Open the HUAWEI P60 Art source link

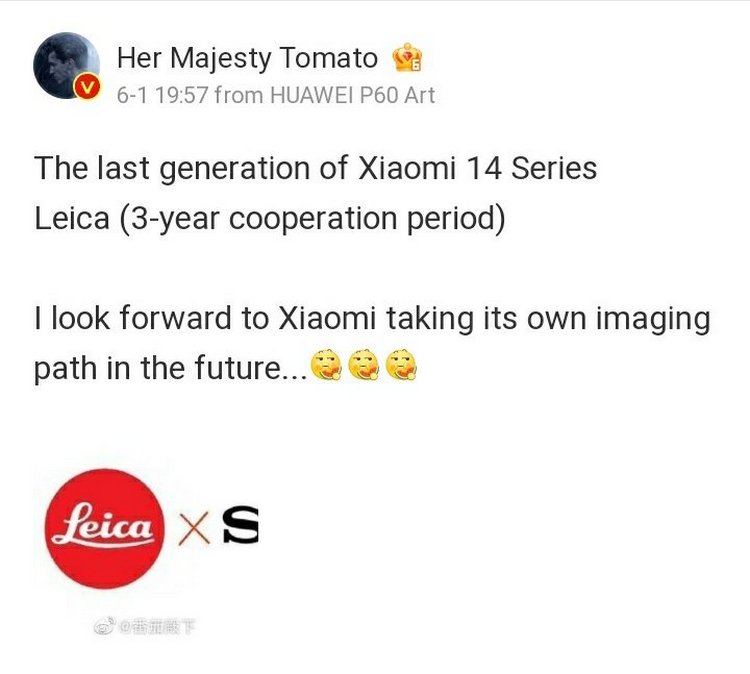[x=353, y=95]
